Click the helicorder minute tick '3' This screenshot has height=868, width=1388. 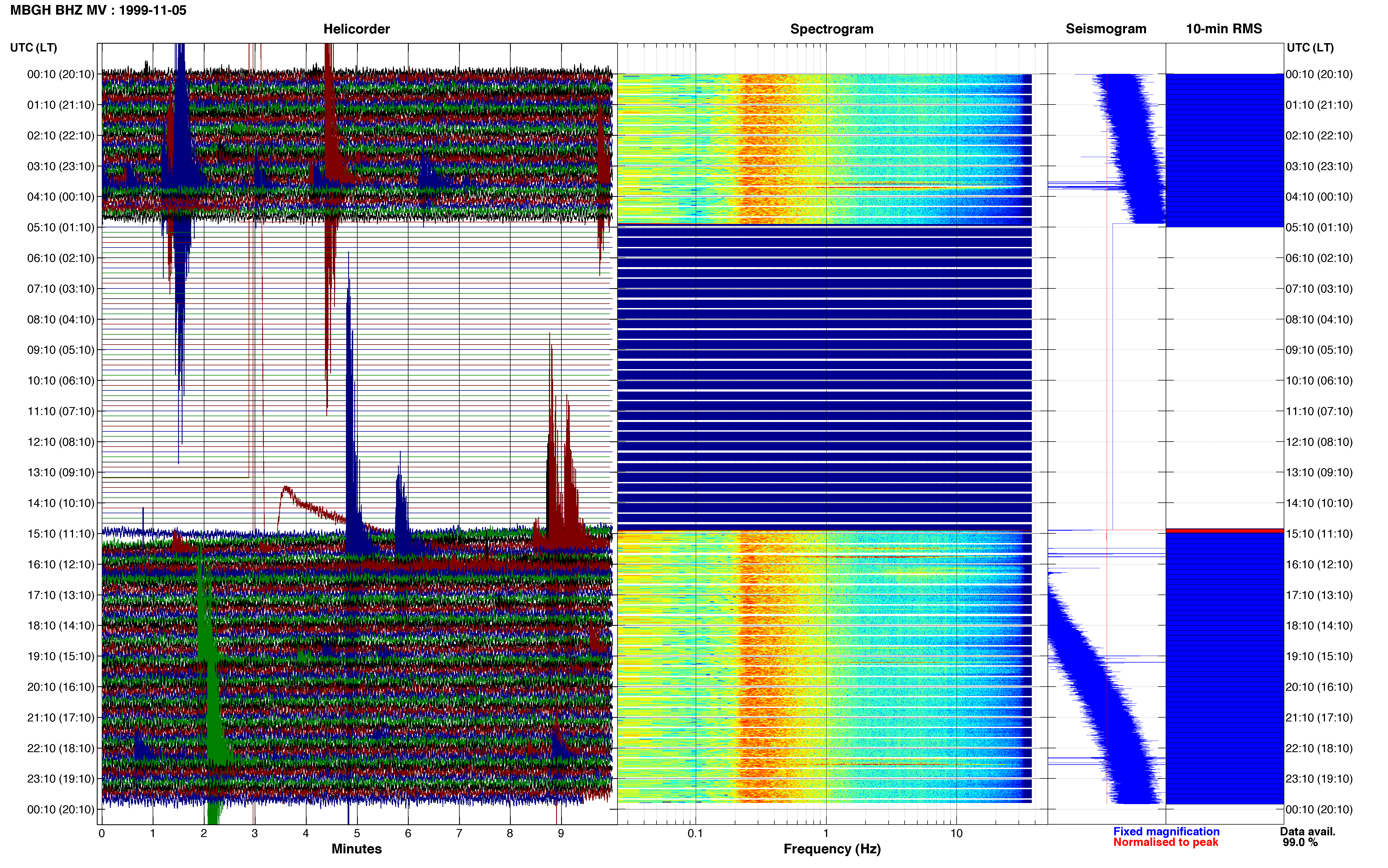[x=255, y=833]
